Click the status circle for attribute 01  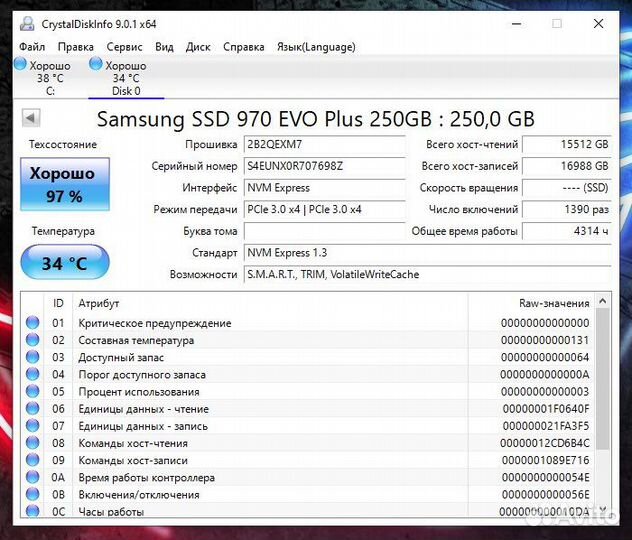(x=33, y=322)
